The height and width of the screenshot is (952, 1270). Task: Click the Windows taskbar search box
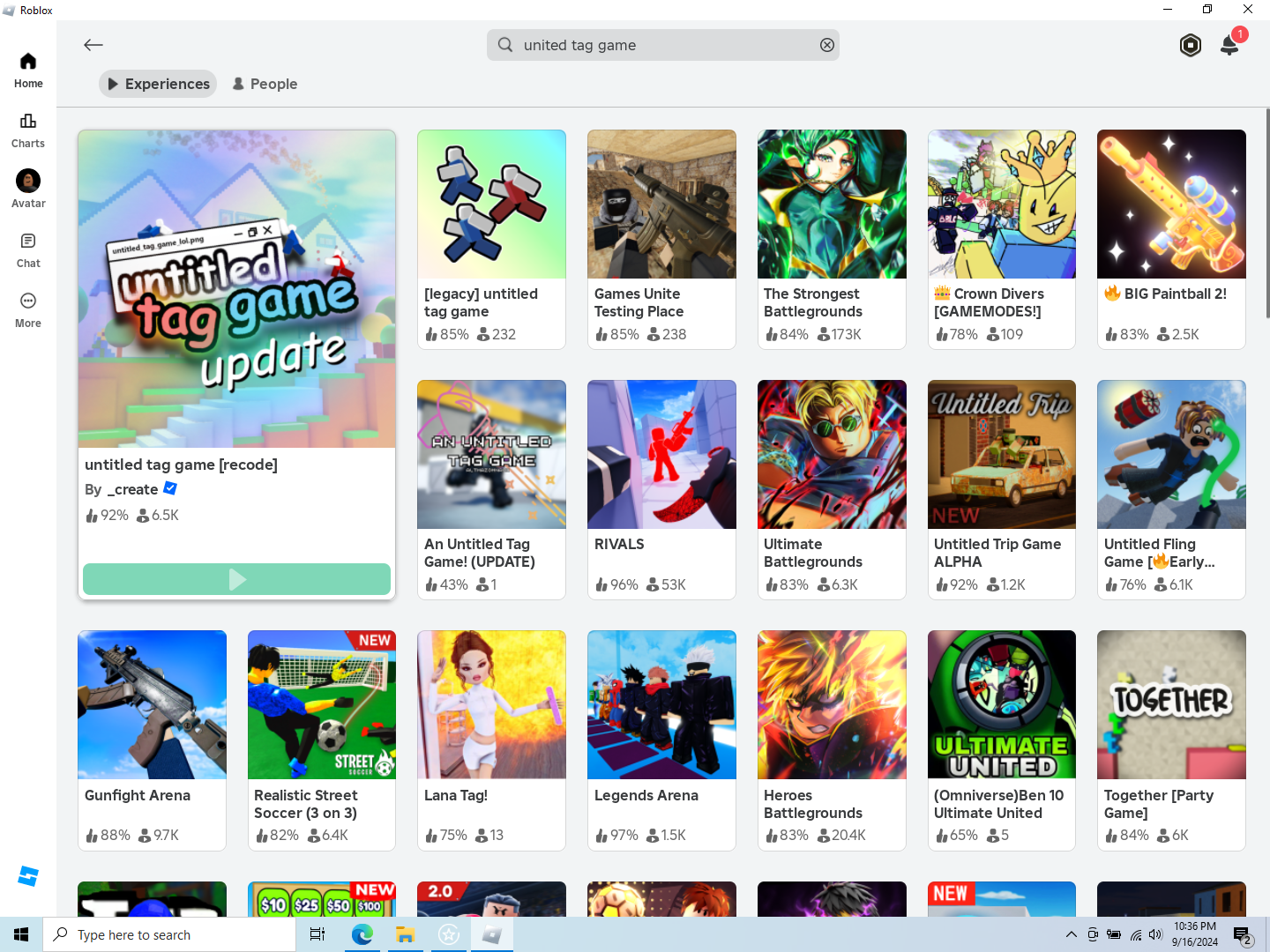169,934
